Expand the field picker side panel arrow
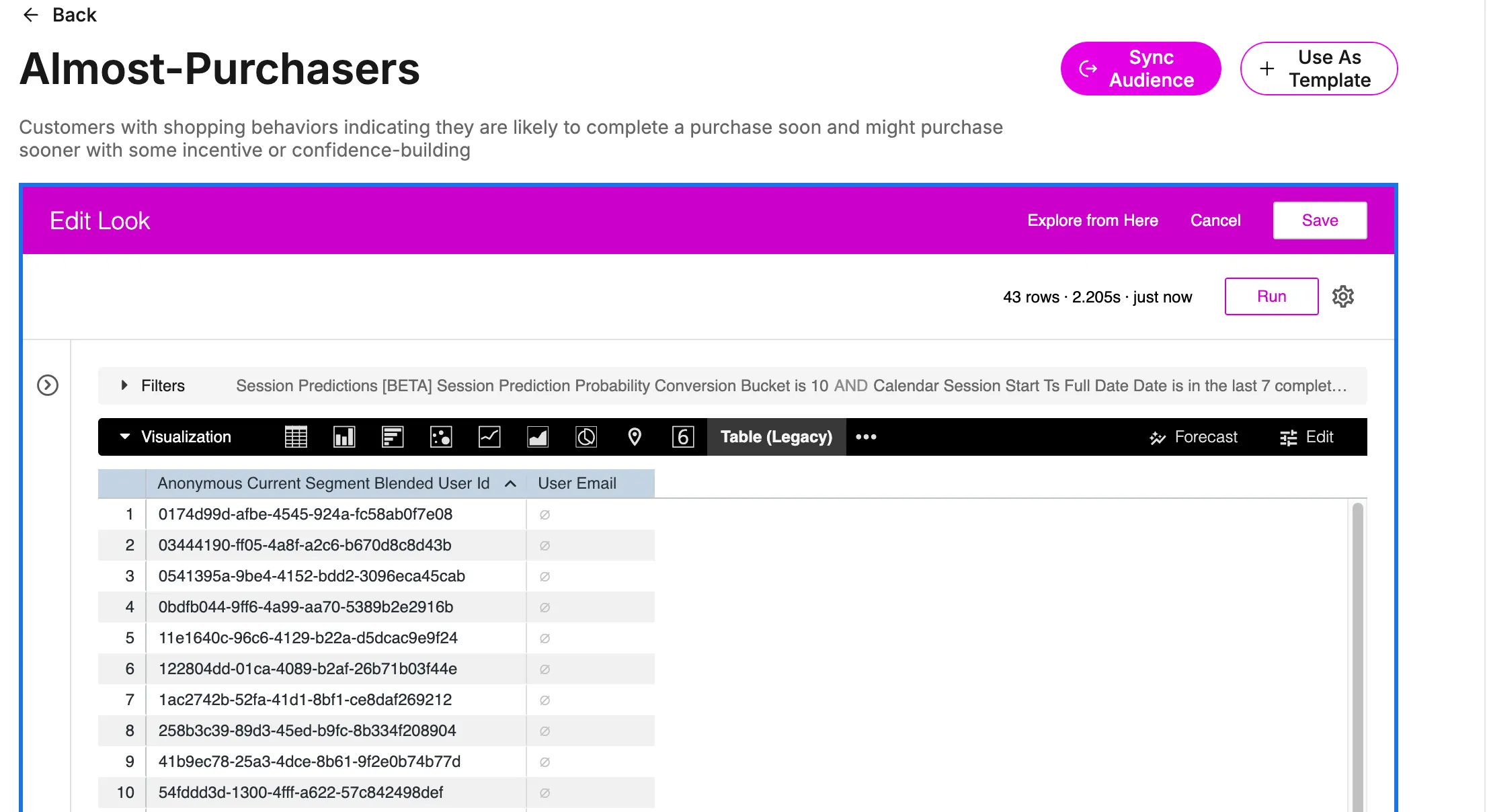1487x812 pixels. click(x=48, y=385)
